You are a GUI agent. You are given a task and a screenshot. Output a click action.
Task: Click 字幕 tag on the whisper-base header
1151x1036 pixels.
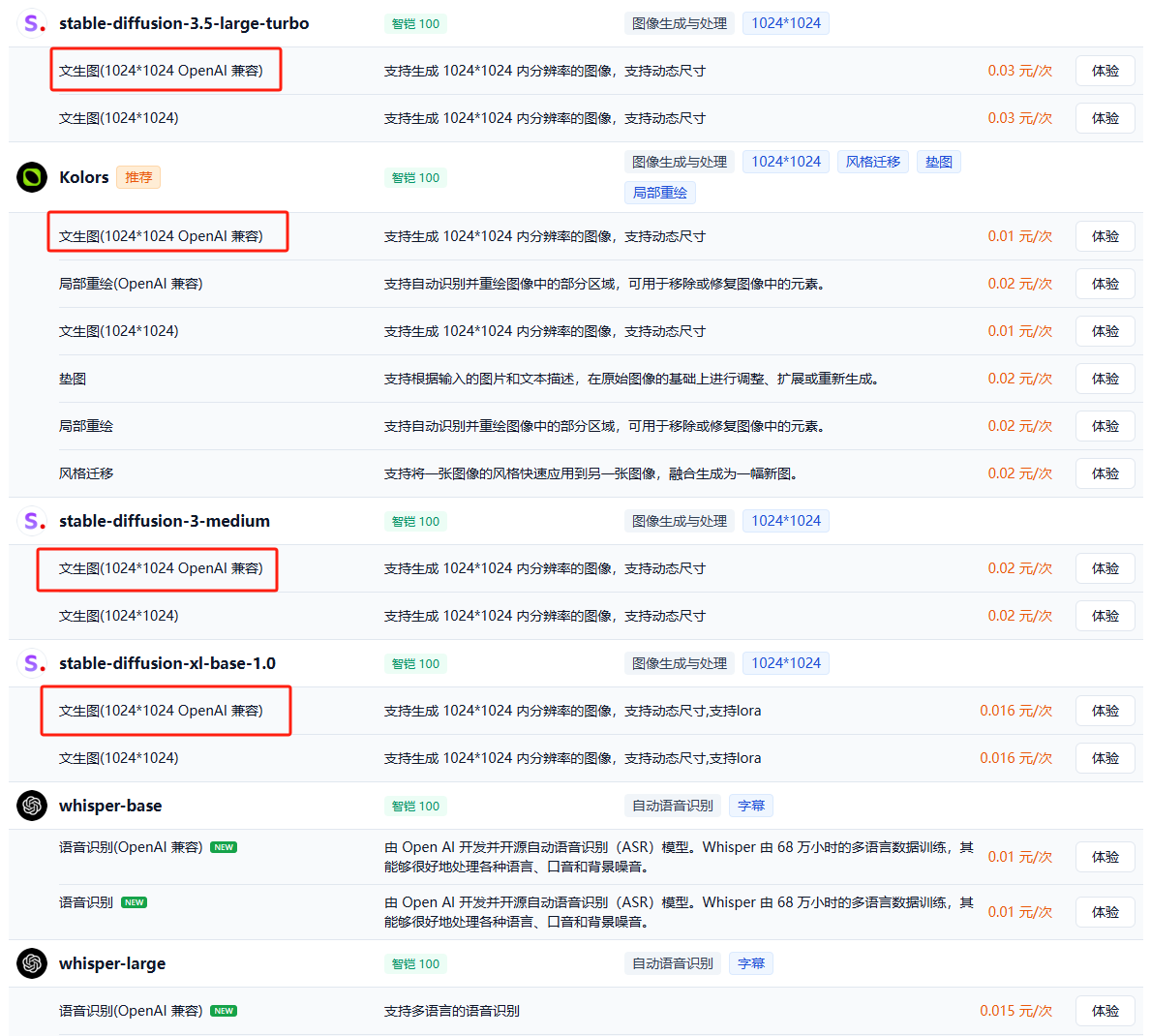[751, 806]
